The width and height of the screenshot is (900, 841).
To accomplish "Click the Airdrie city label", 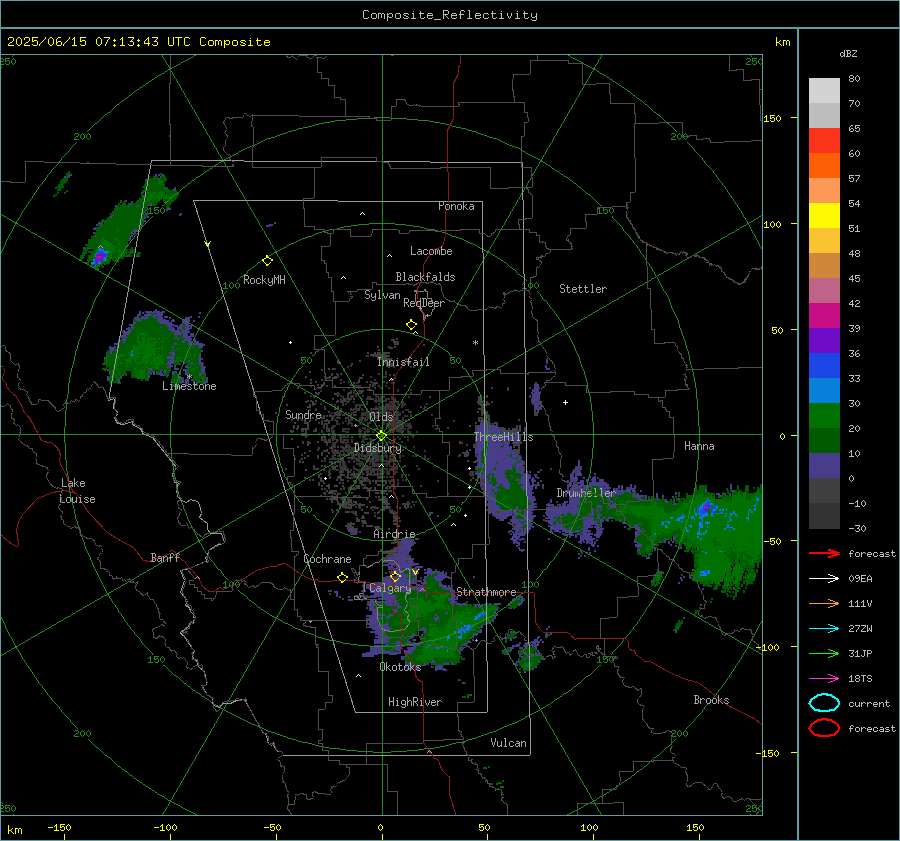I will 394,534.
